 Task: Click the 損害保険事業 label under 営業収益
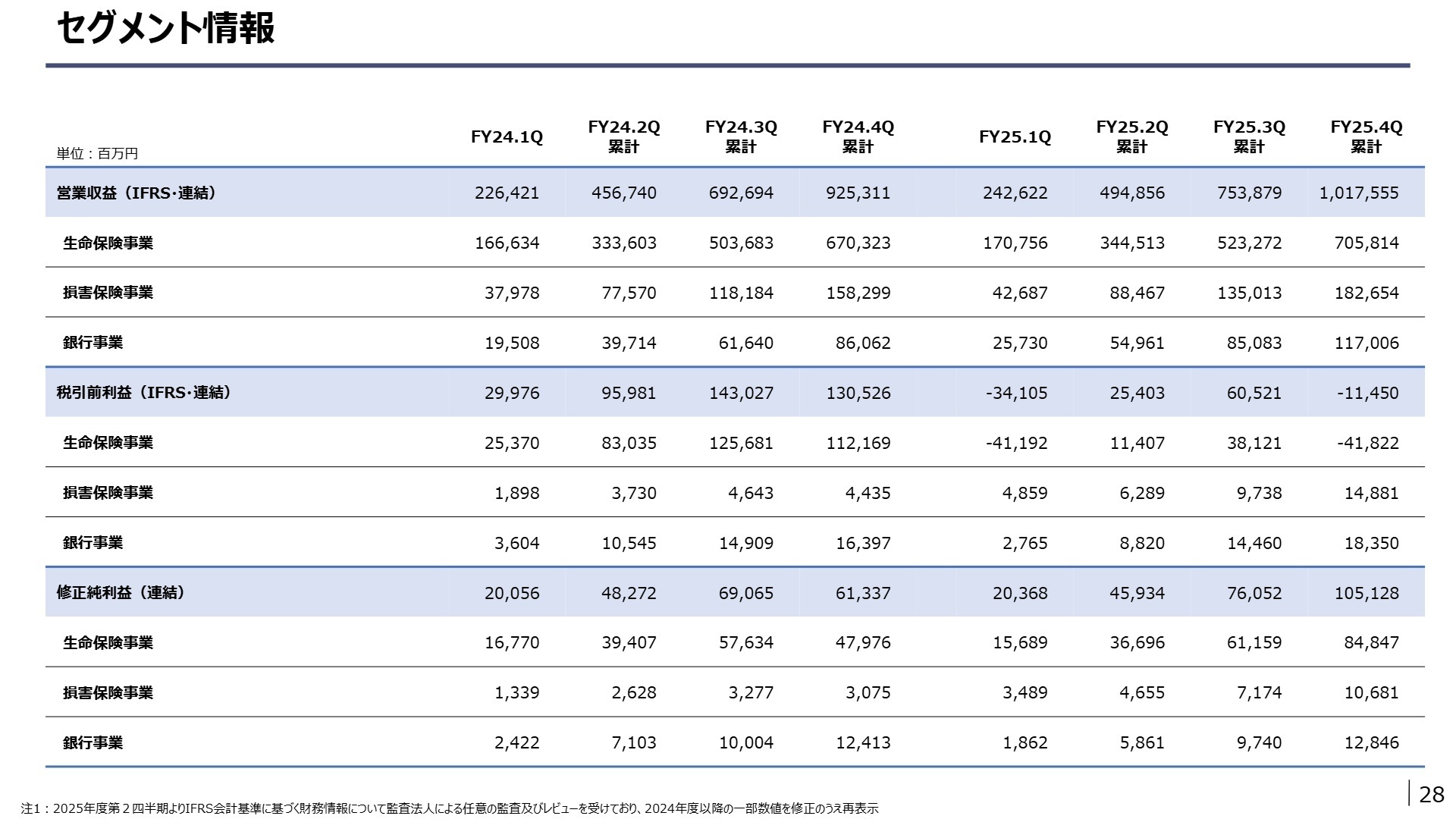(x=108, y=292)
